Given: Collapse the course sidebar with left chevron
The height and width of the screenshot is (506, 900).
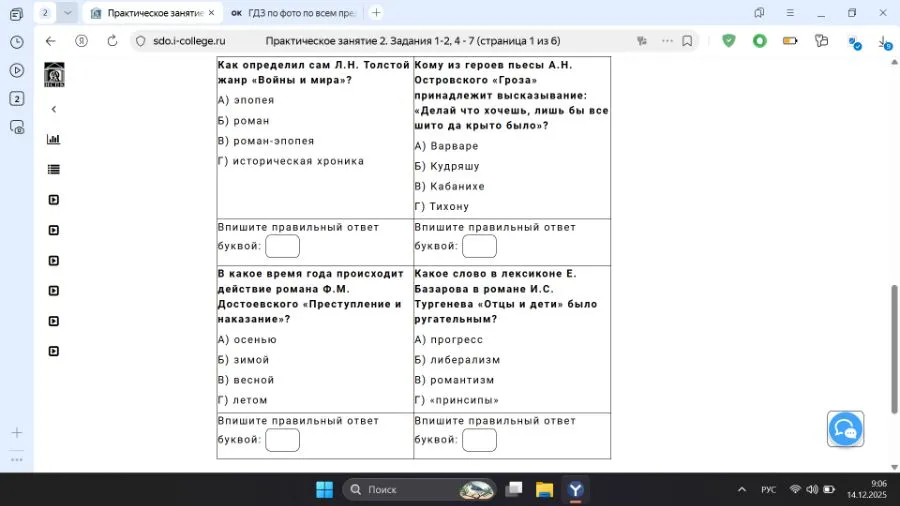Looking at the screenshot, I should point(54,109).
